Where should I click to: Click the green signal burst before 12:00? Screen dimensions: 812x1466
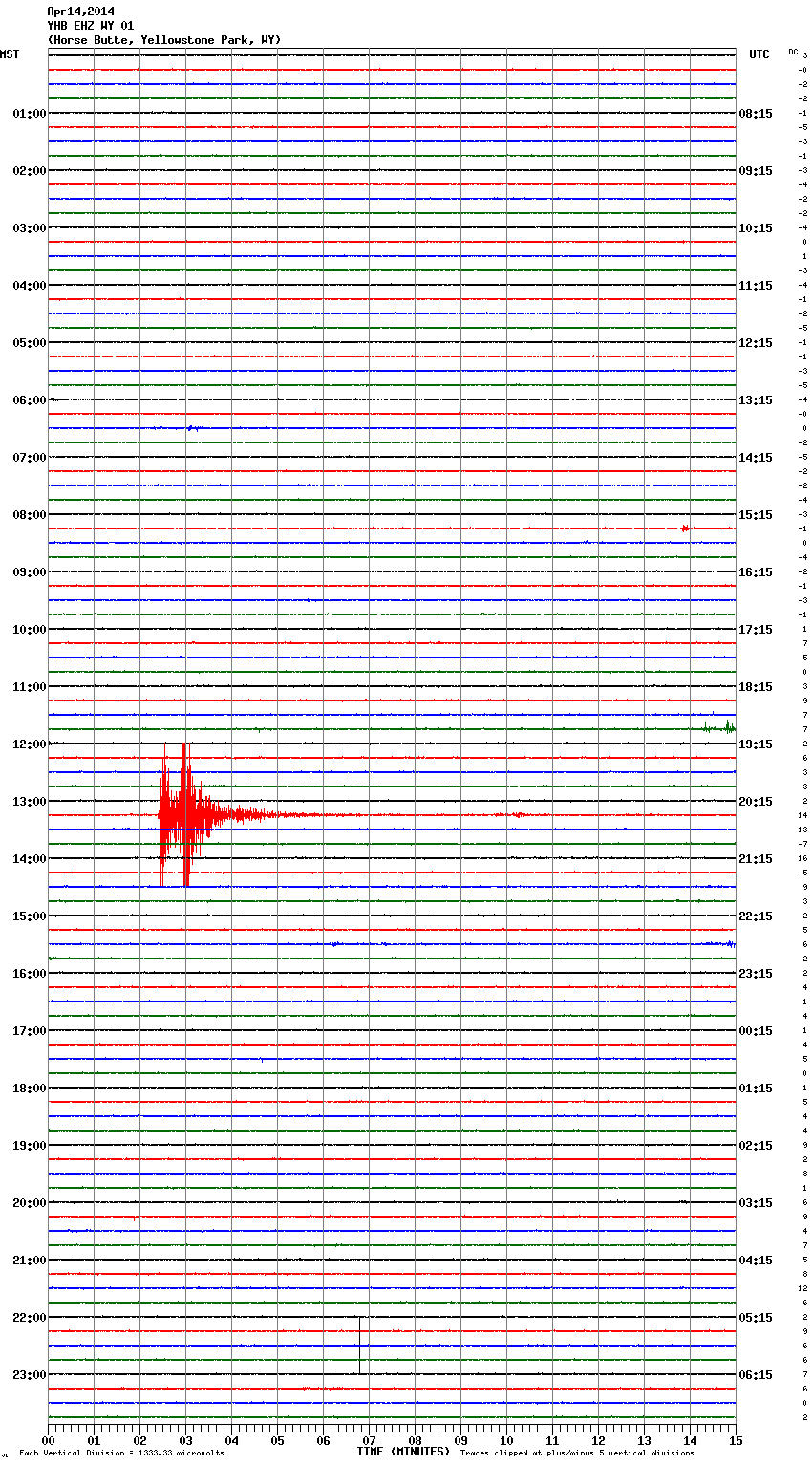(718, 727)
